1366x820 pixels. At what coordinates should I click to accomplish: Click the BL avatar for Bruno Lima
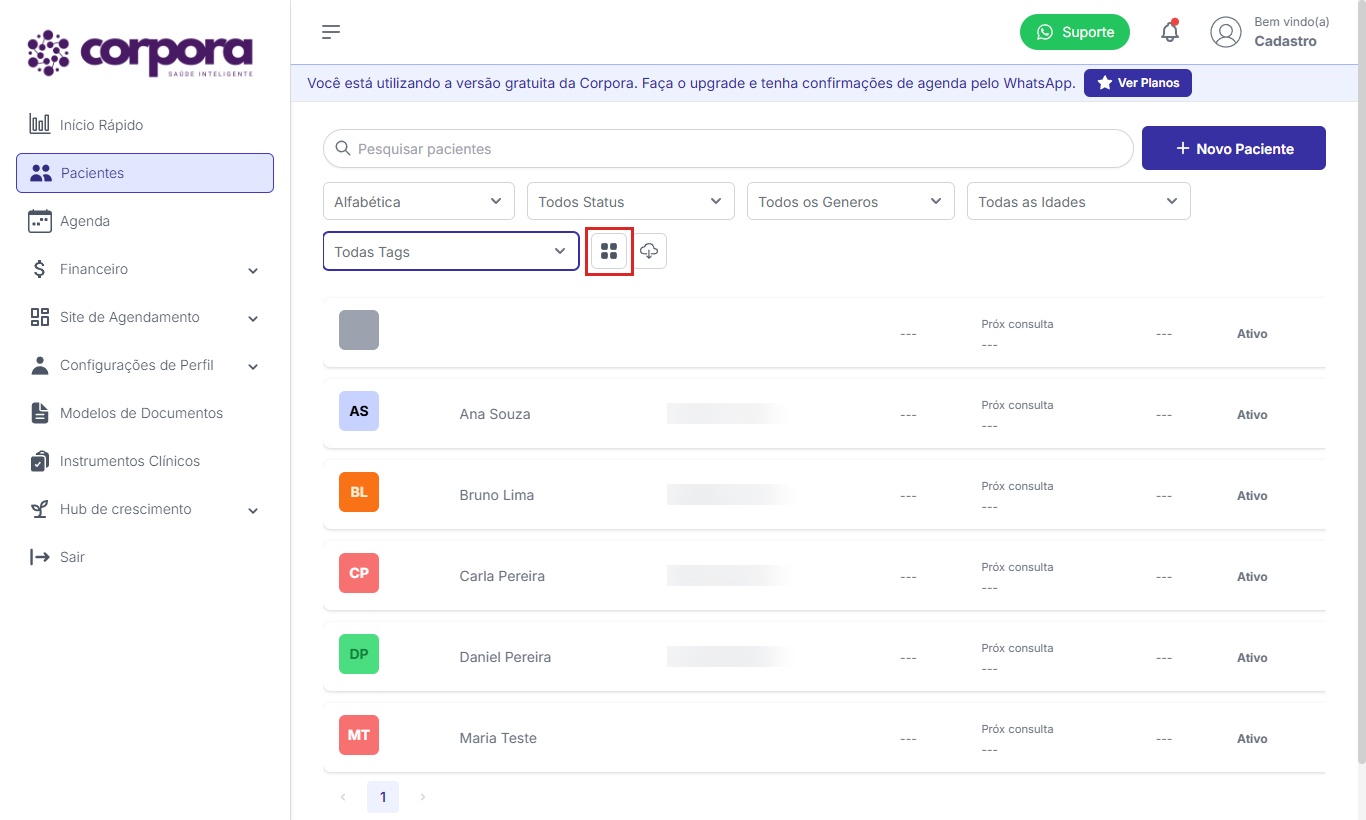[x=359, y=492]
